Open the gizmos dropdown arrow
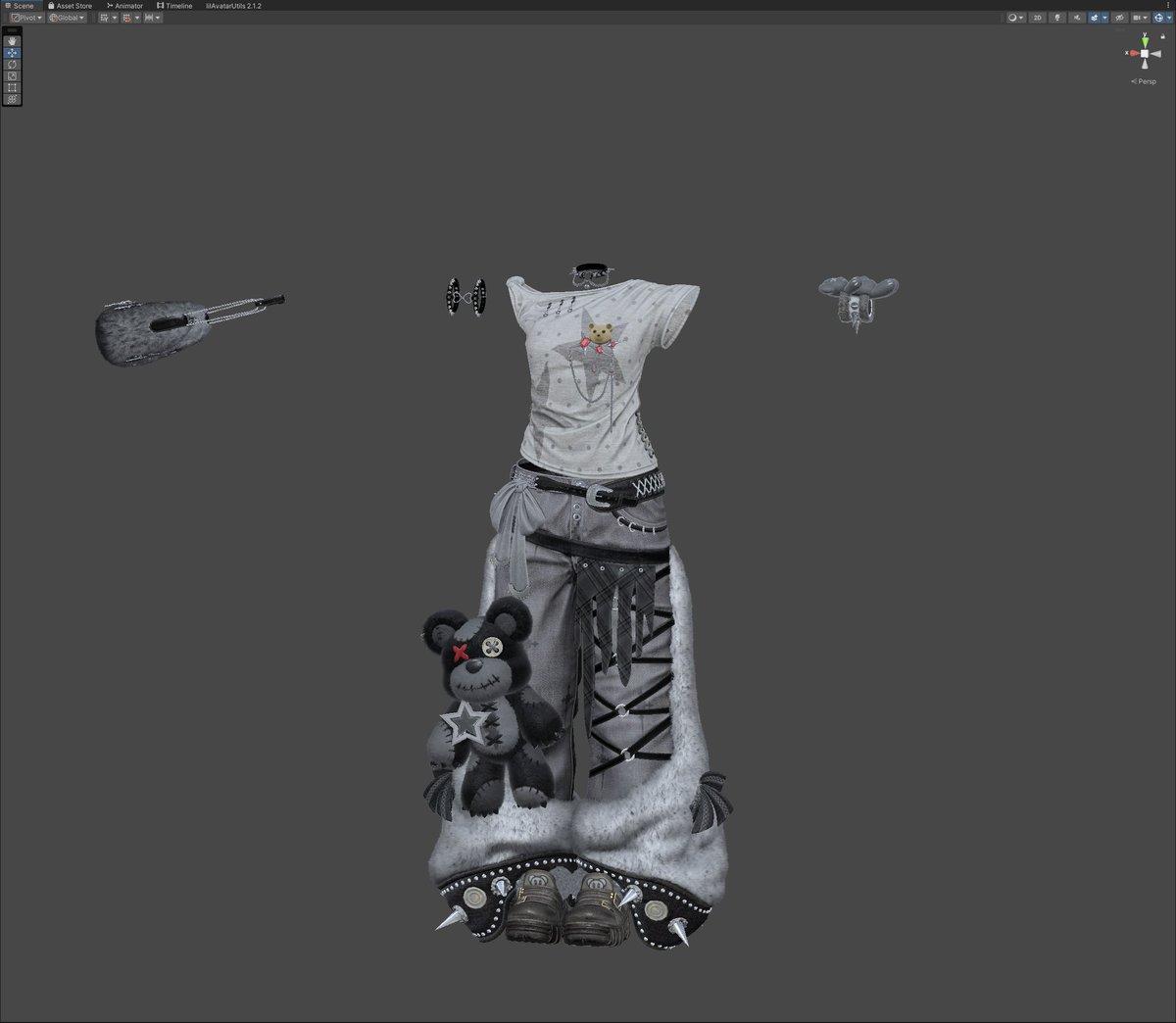The height and width of the screenshot is (1023, 1176). pos(1169,18)
